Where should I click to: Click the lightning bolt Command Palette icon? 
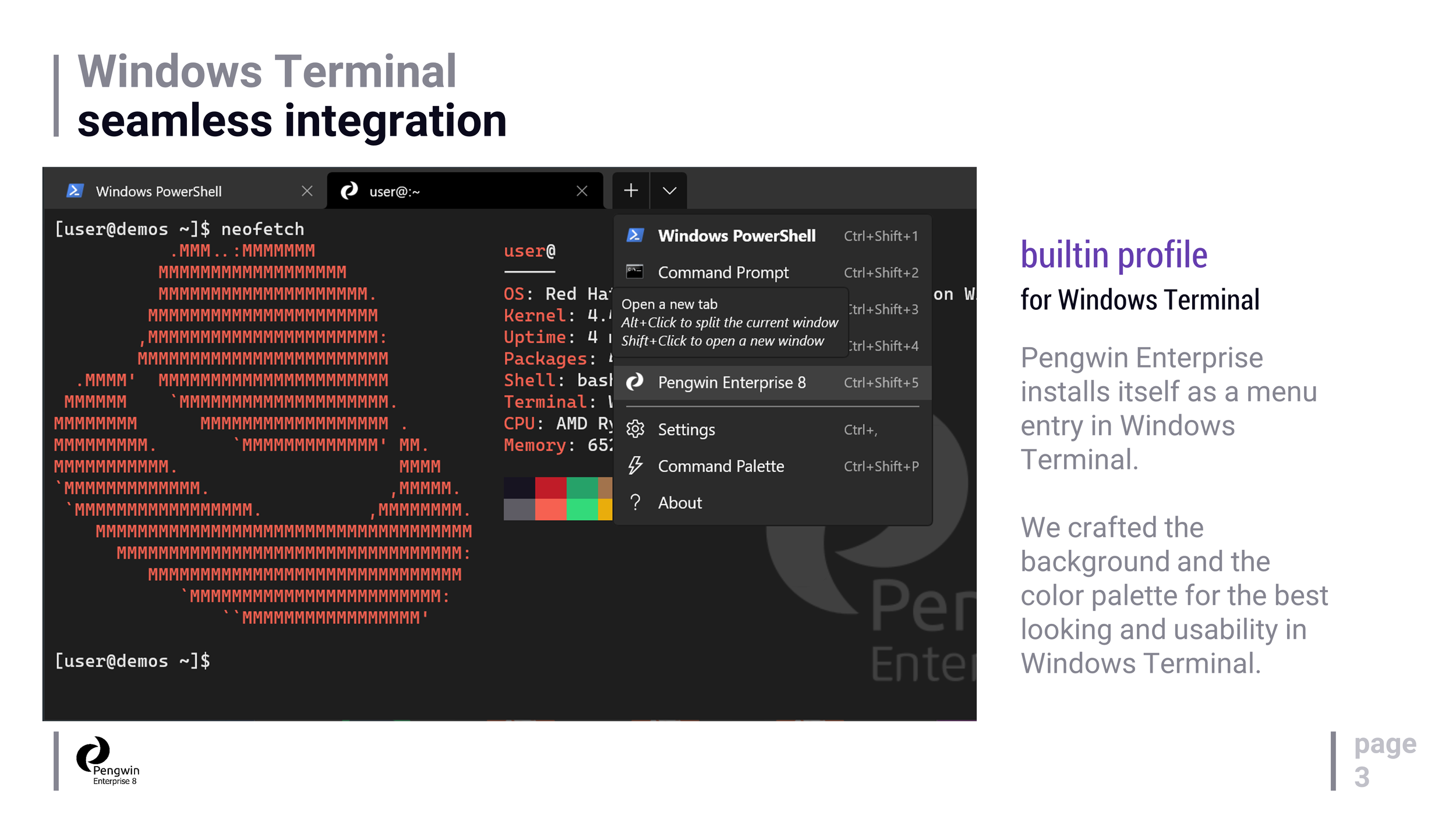[x=635, y=465]
